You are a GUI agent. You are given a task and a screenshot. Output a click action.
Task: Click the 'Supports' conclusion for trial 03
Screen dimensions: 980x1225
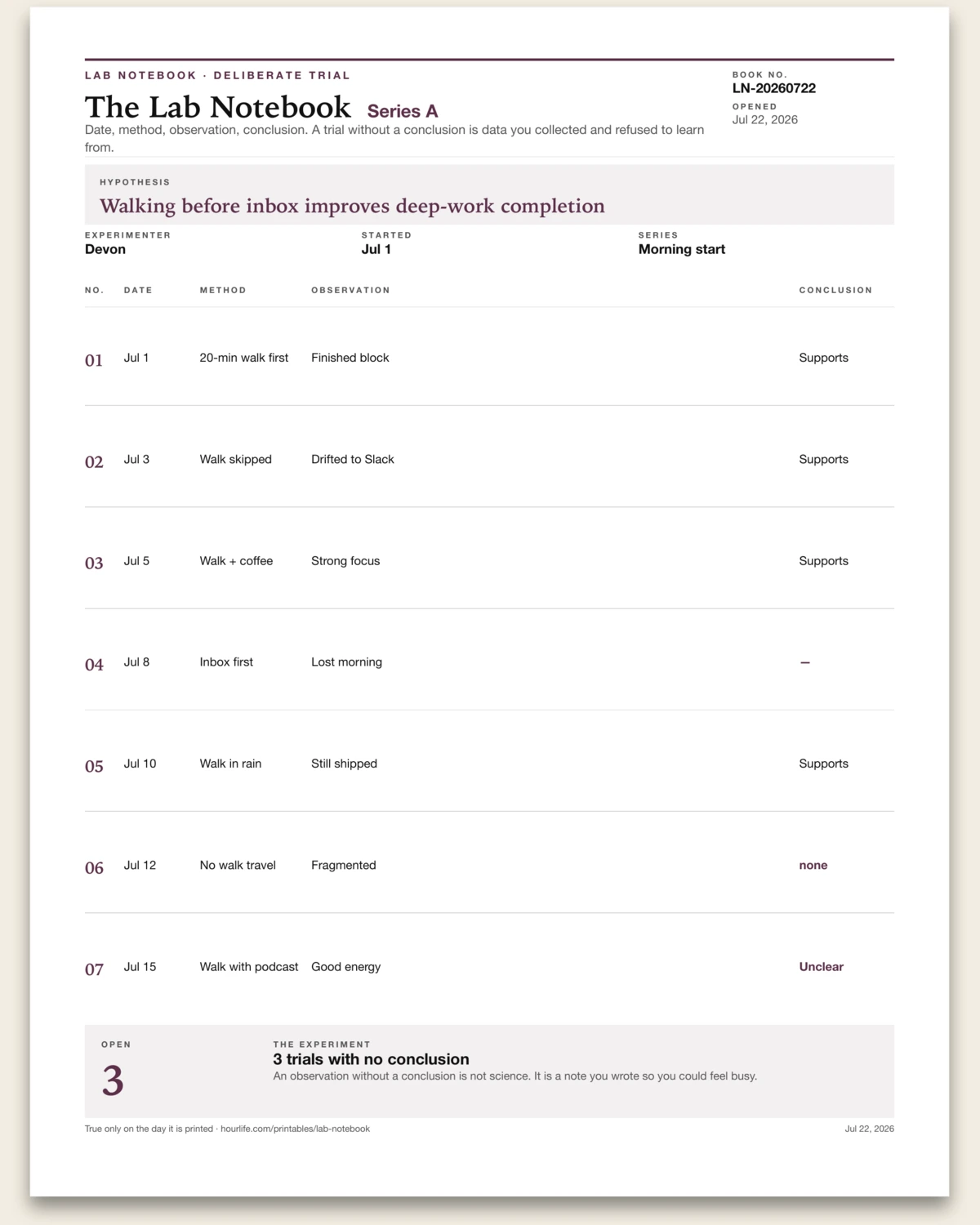pyautogui.click(x=823, y=561)
